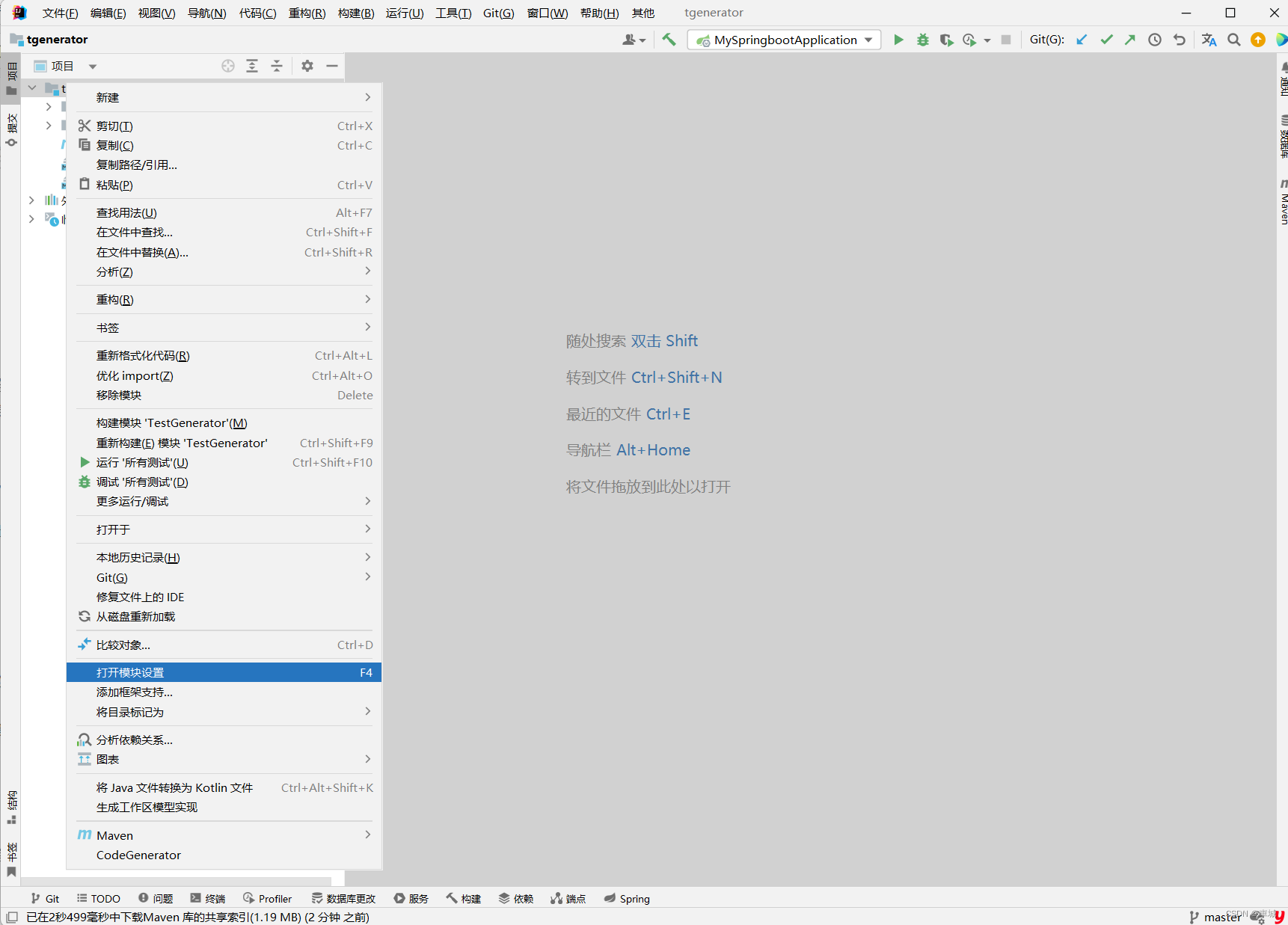Open the 依赖 dependencies tool window
1288x925 pixels.
pos(516,898)
